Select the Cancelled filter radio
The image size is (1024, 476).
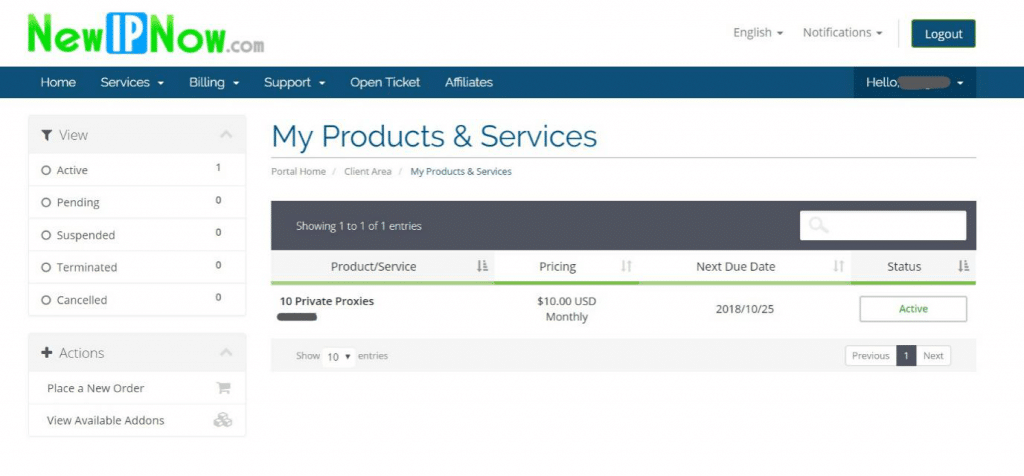[x=46, y=300]
